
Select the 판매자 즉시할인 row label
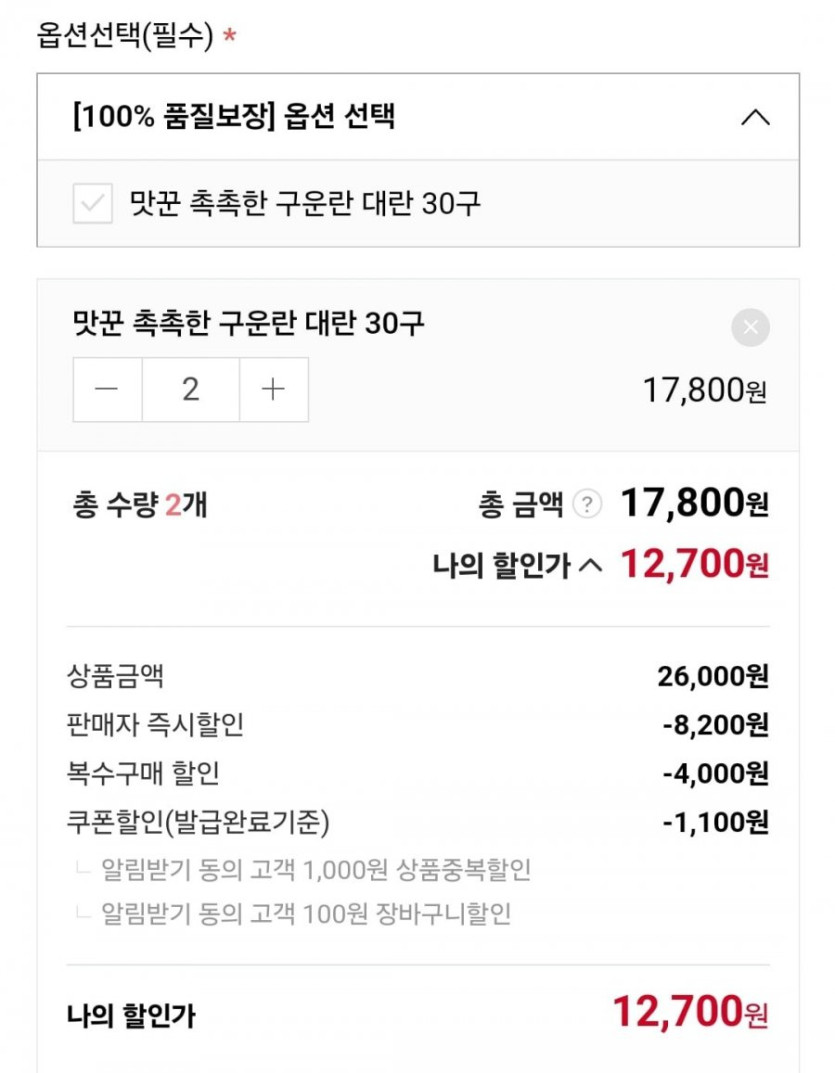tap(154, 725)
